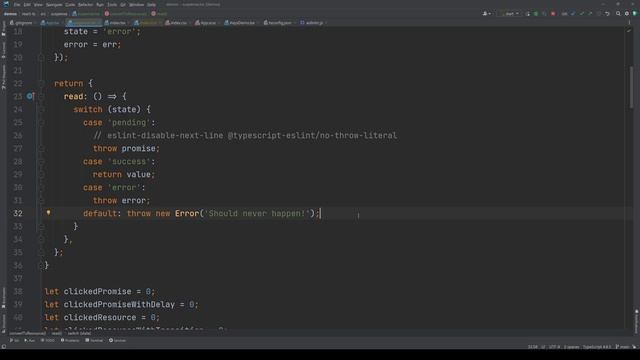
Task: Open the Refactor menu
Action: coord(85,4)
